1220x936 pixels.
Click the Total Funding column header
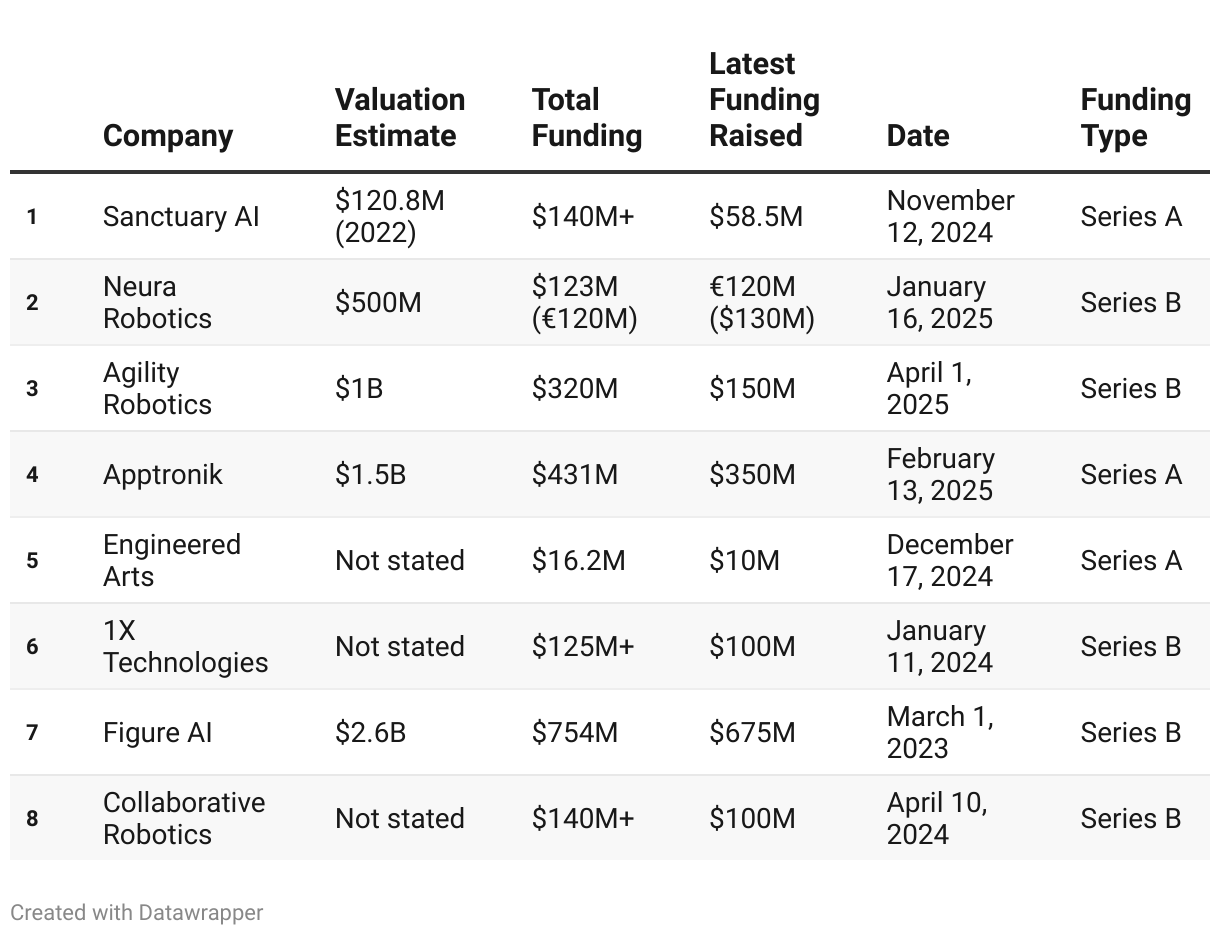point(586,117)
